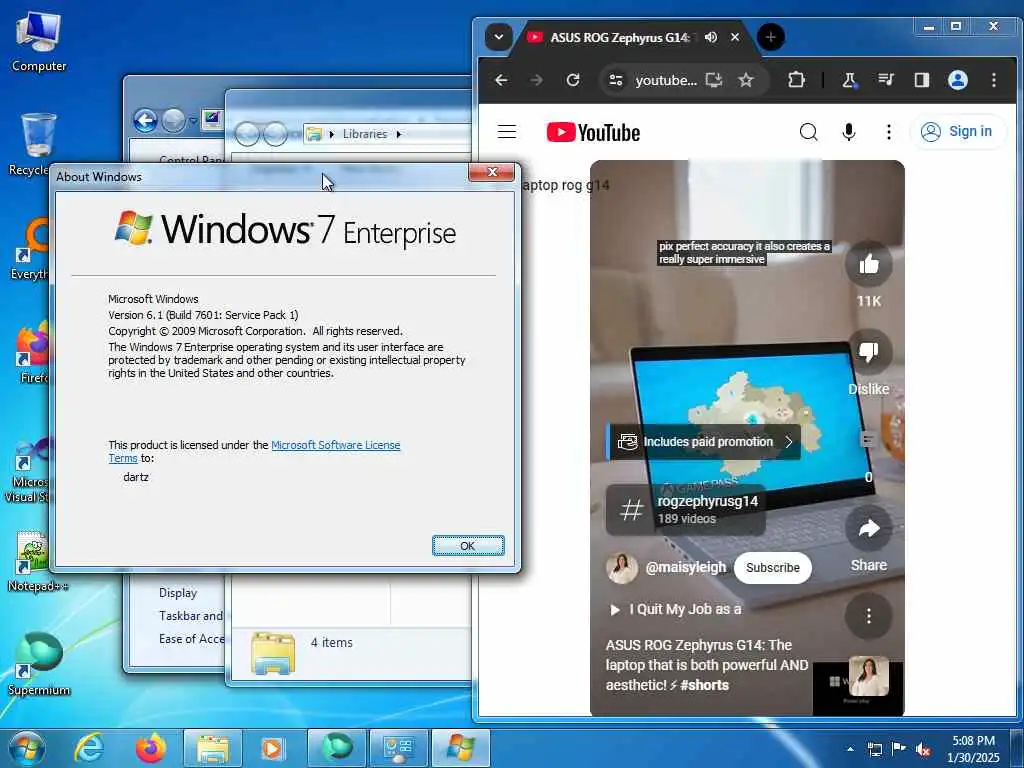Click Show desktop strip at taskbar end
Screen dimensions: 1024x768
tap(1019, 748)
